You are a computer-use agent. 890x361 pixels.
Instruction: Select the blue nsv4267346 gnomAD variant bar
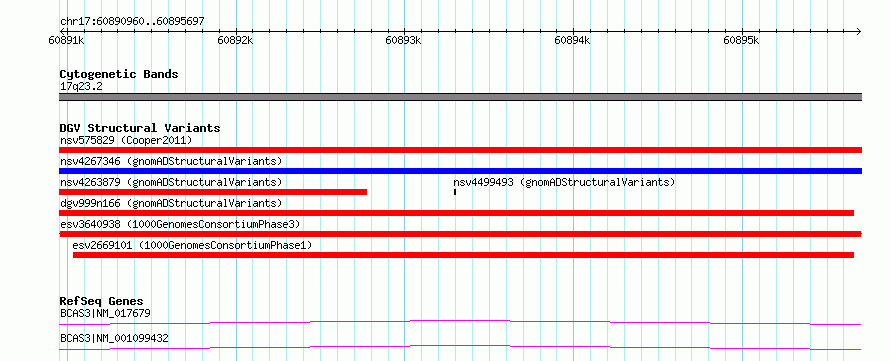pos(460,171)
